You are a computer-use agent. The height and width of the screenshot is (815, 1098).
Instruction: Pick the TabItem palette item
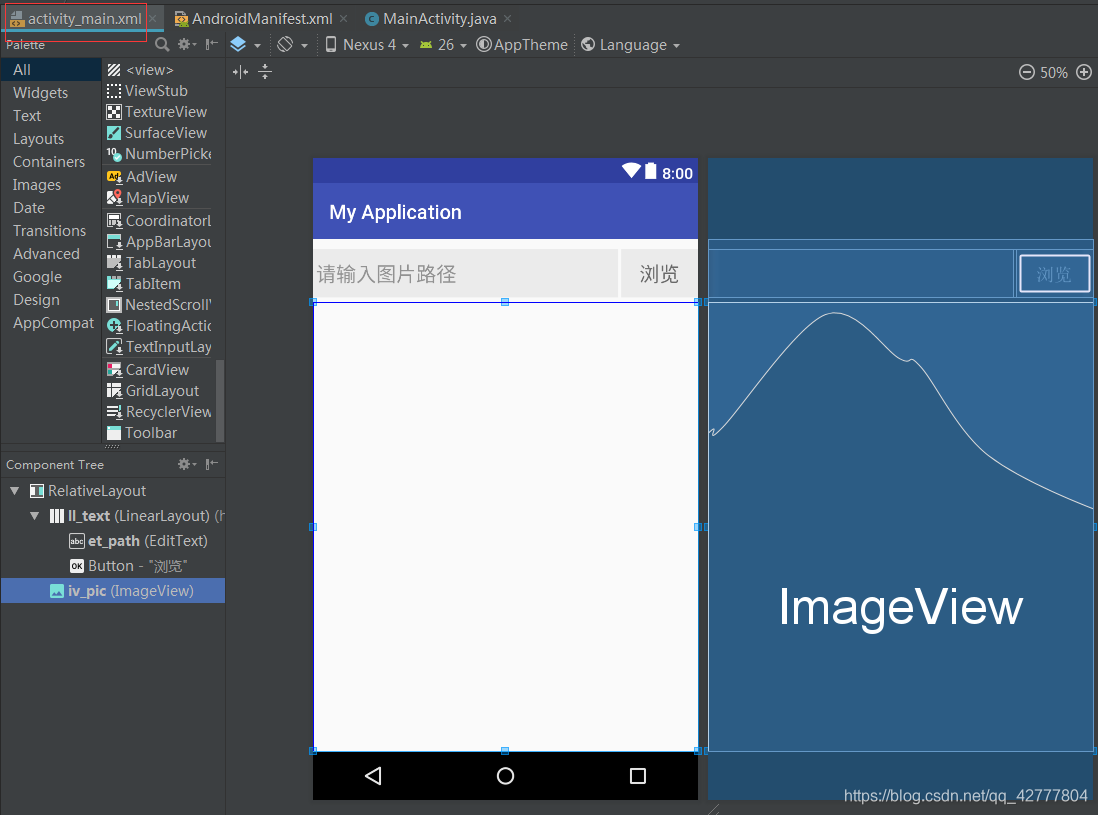[158, 284]
